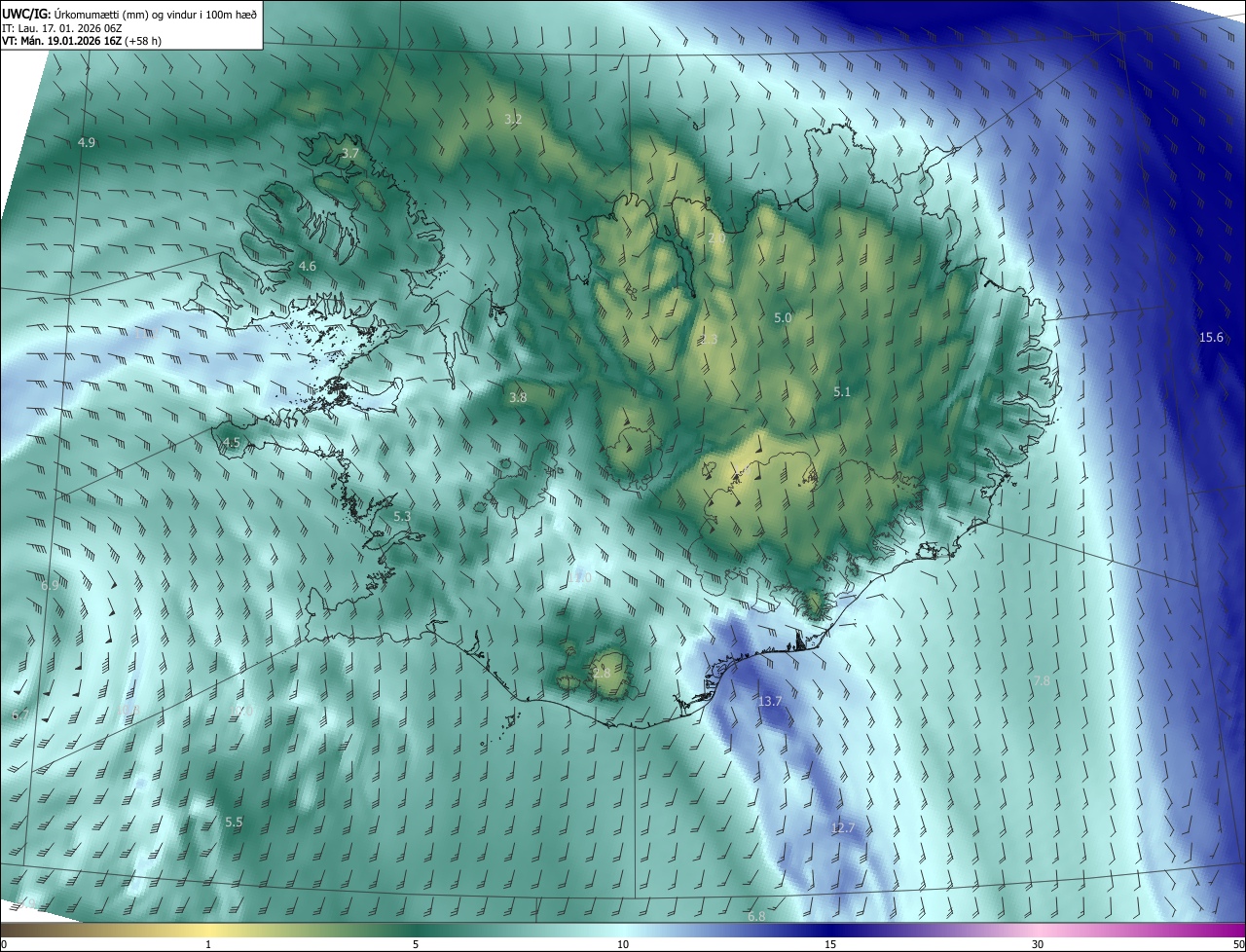
Task: Click the 10 tick on the color scale
Action: (623, 944)
